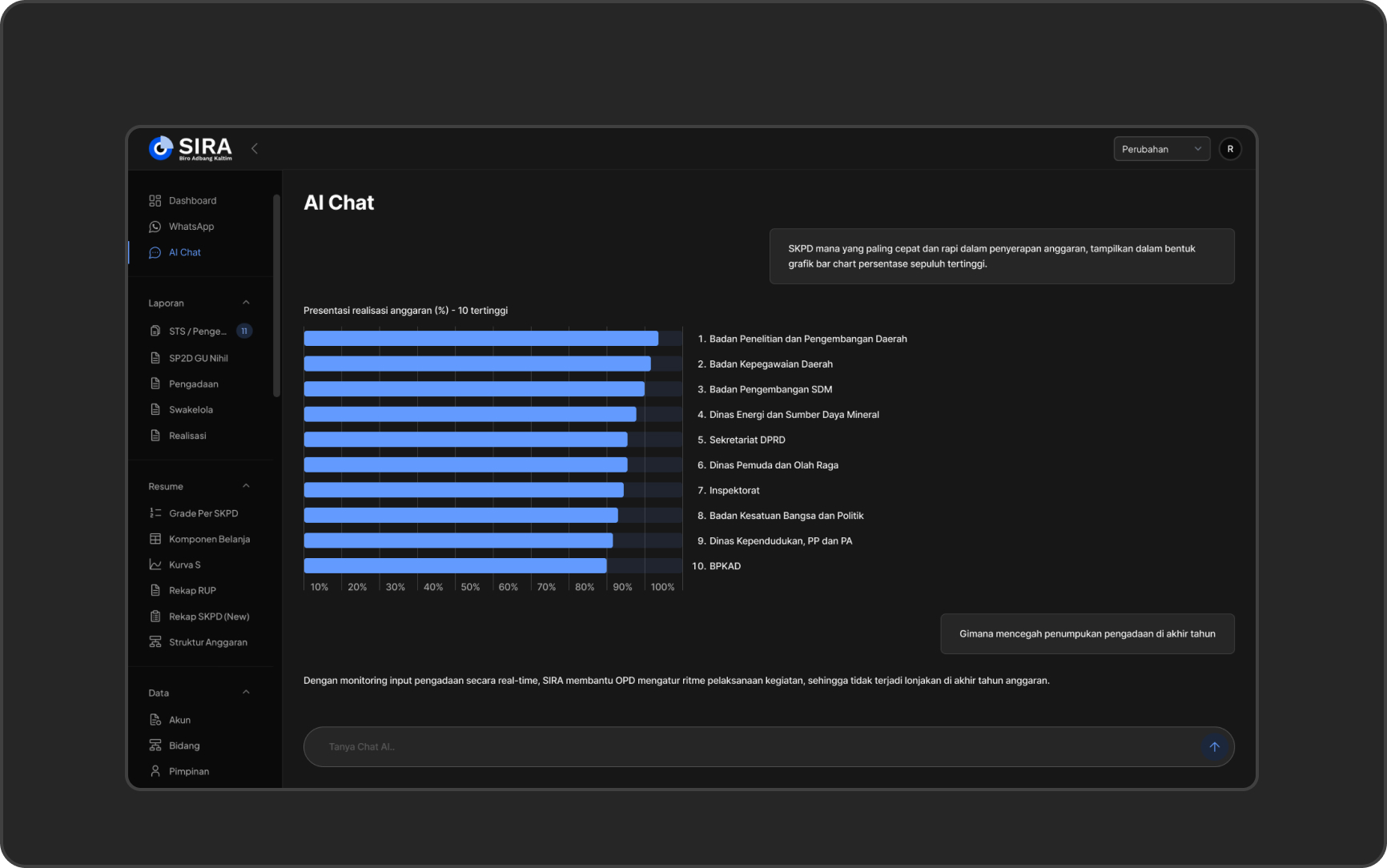Open the Kurva S chart icon

[x=155, y=565]
